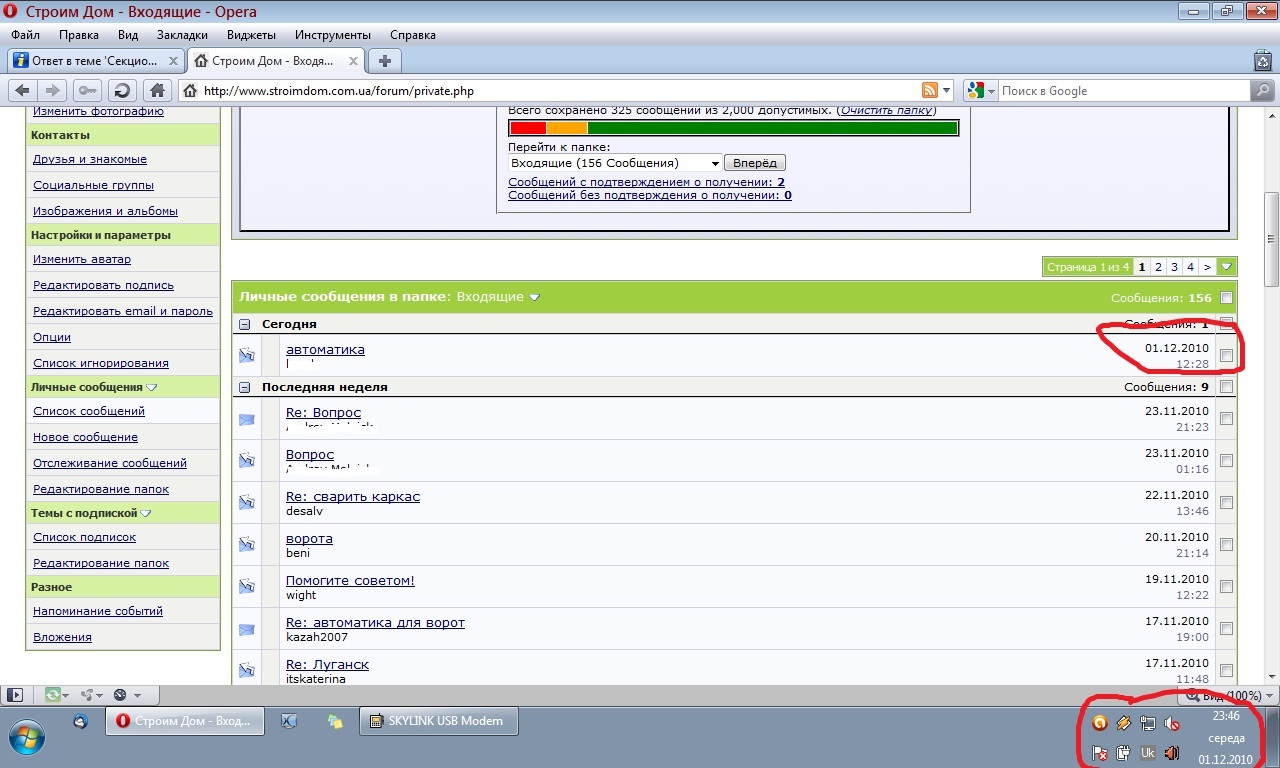Launch Thunderbird from the taskbar

tap(80, 721)
